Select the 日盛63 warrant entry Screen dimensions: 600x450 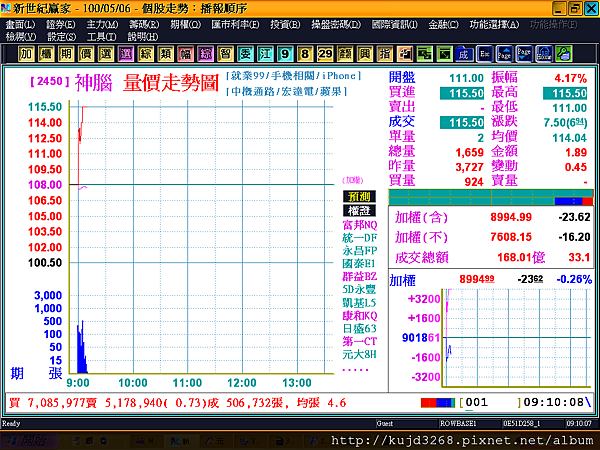click(360, 329)
